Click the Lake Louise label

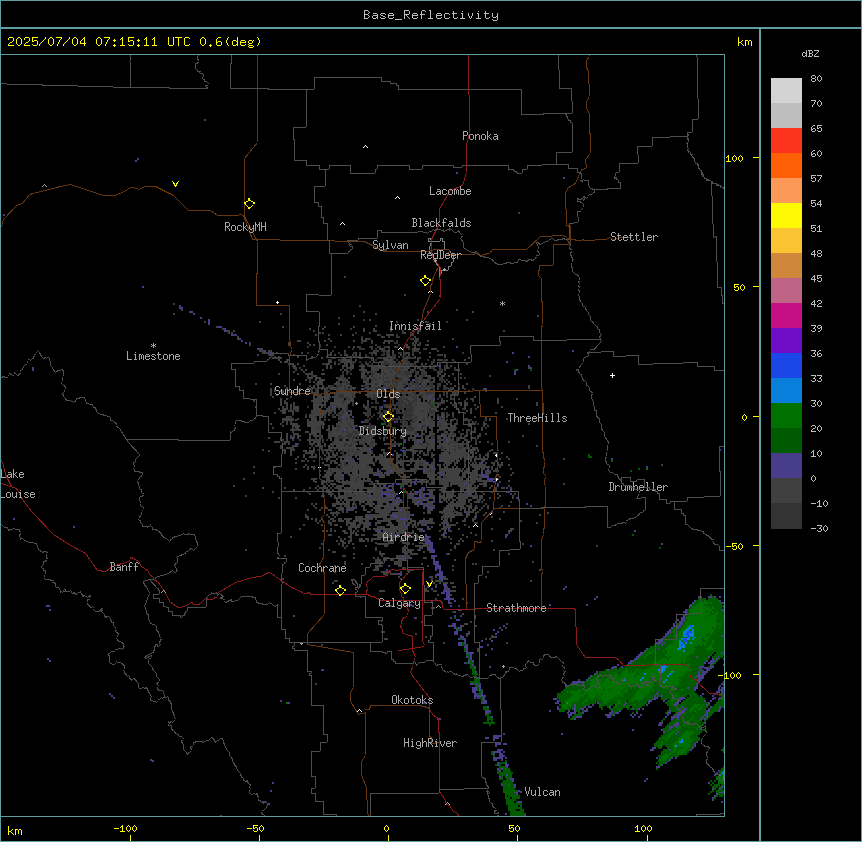click(18, 484)
